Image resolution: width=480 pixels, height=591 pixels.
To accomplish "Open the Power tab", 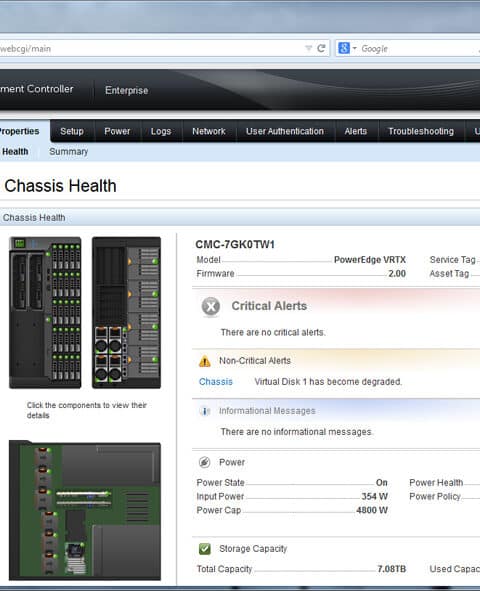I will tap(117, 131).
